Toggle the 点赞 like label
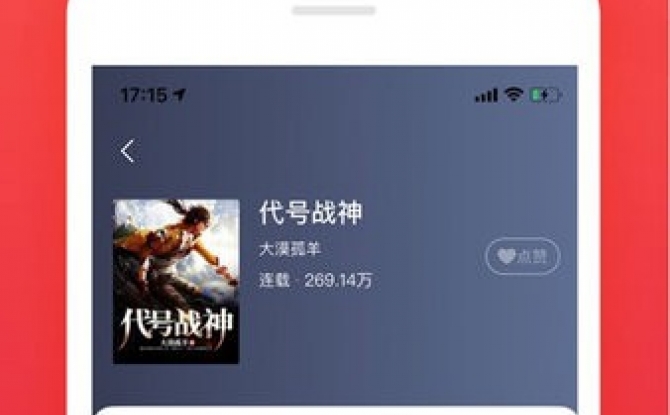The image size is (670, 415). click(532, 256)
